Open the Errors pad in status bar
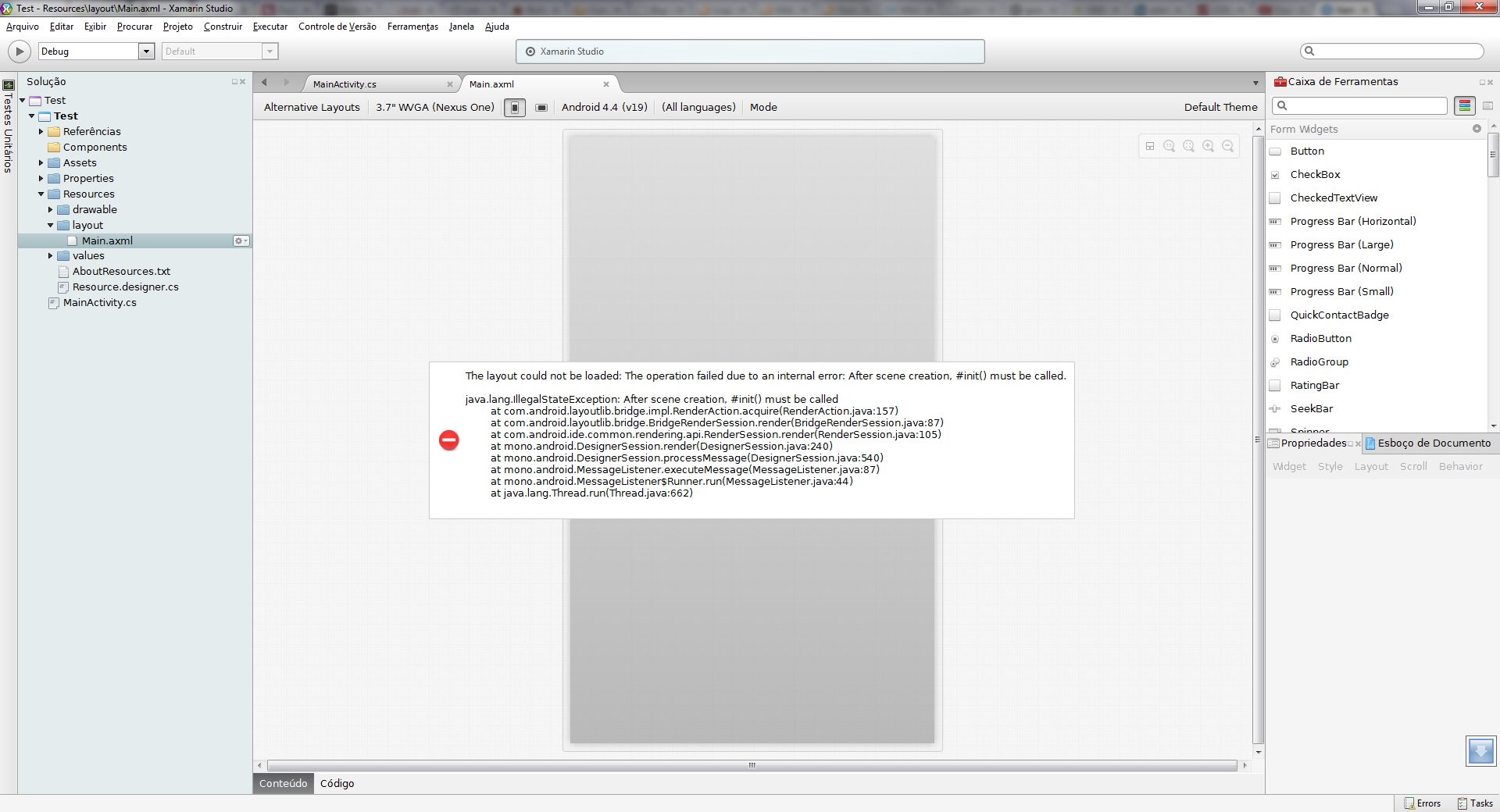The height and width of the screenshot is (812, 1500). pos(1423,803)
